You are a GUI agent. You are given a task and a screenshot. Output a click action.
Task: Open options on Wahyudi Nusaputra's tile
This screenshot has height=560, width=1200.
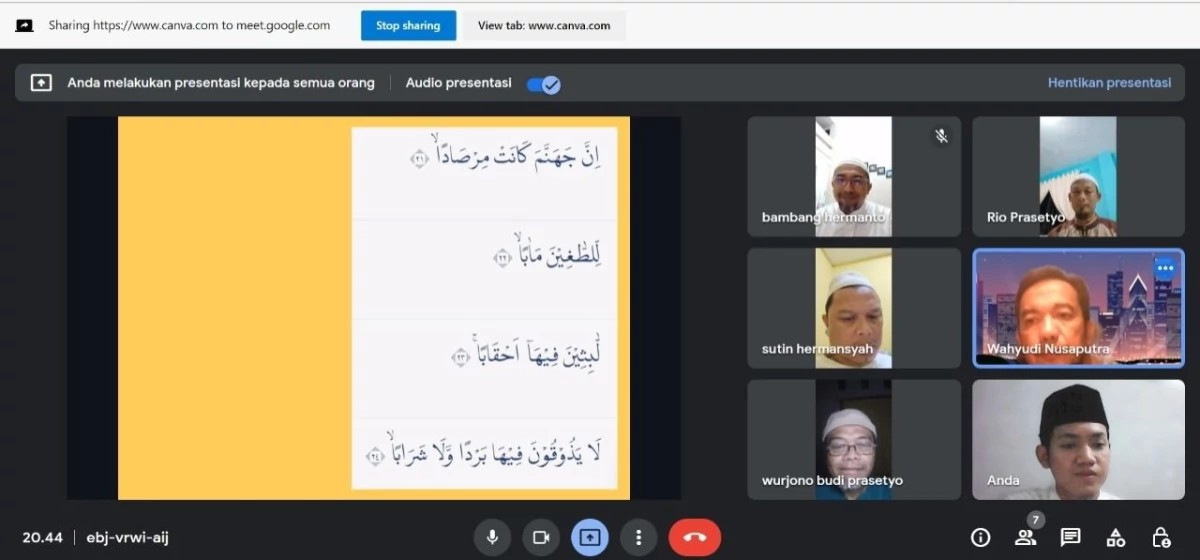1164,268
